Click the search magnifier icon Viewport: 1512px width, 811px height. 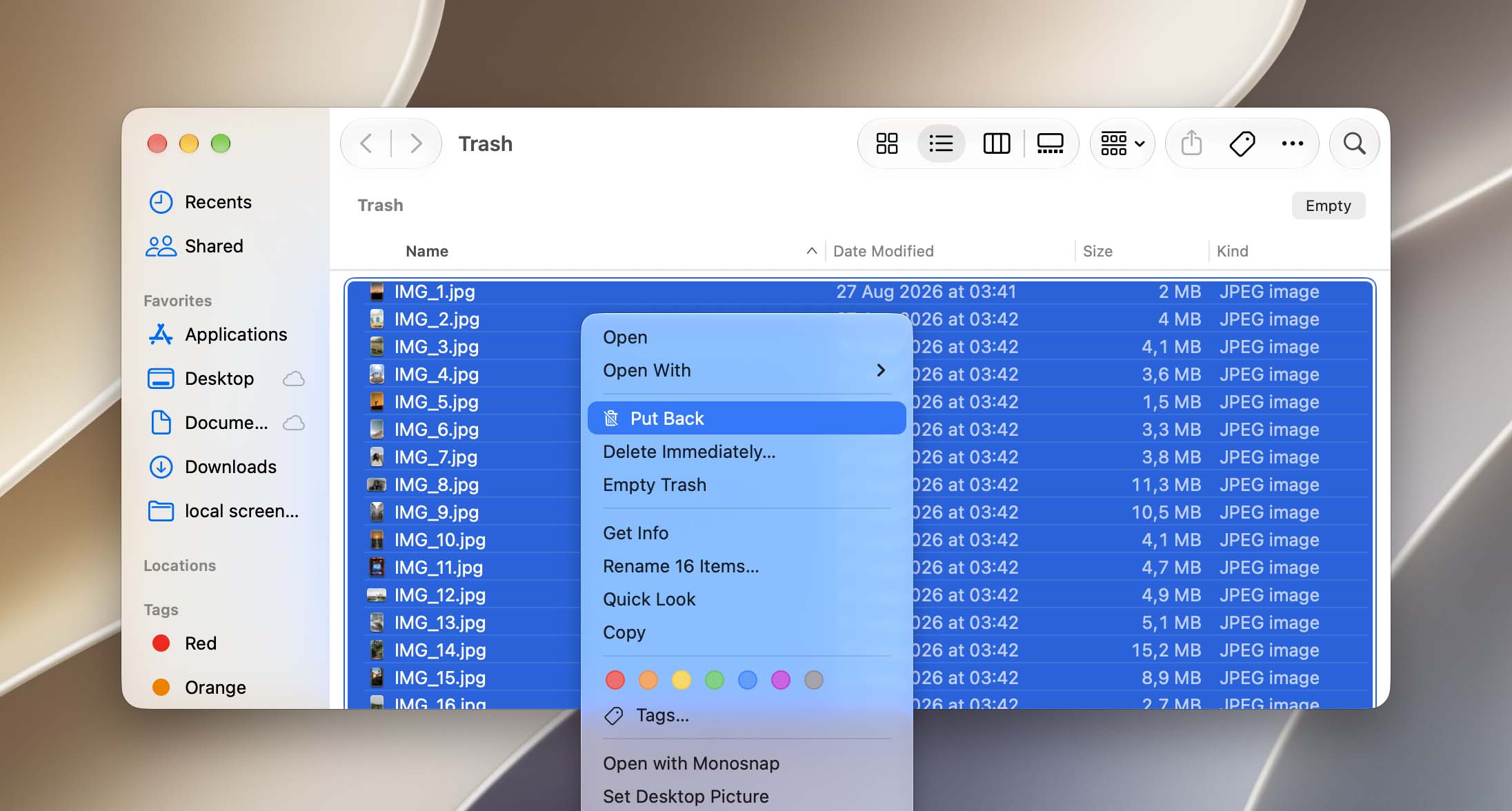click(x=1354, y=143)
